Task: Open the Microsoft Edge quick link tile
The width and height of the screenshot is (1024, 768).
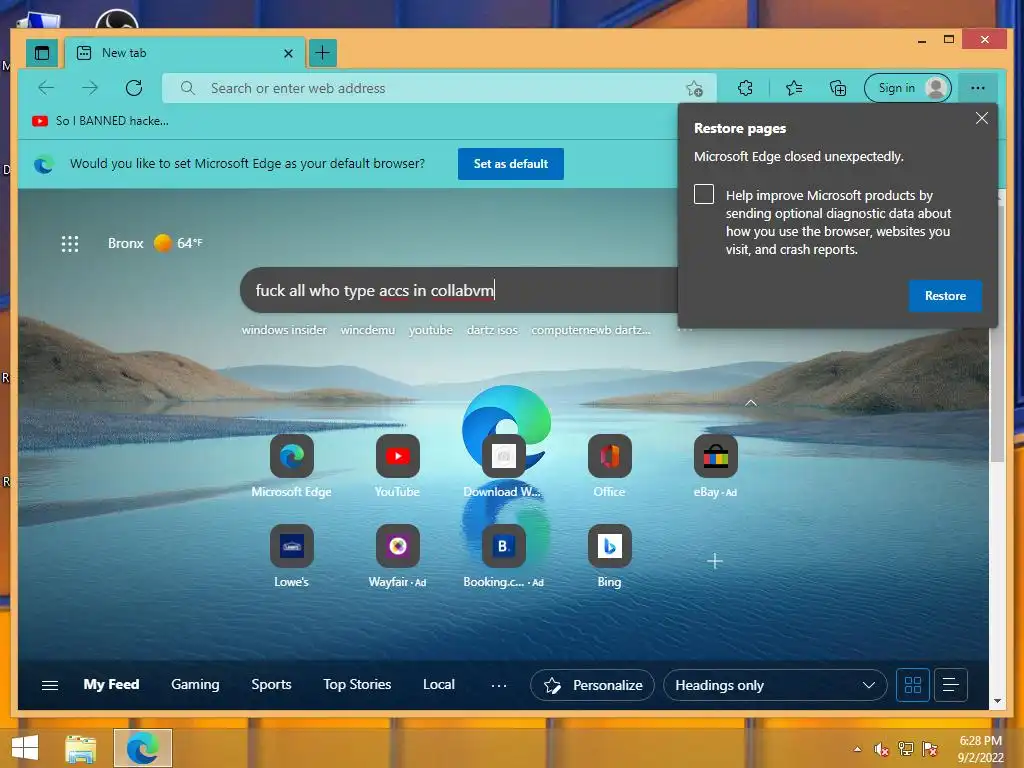Action: 291,466
